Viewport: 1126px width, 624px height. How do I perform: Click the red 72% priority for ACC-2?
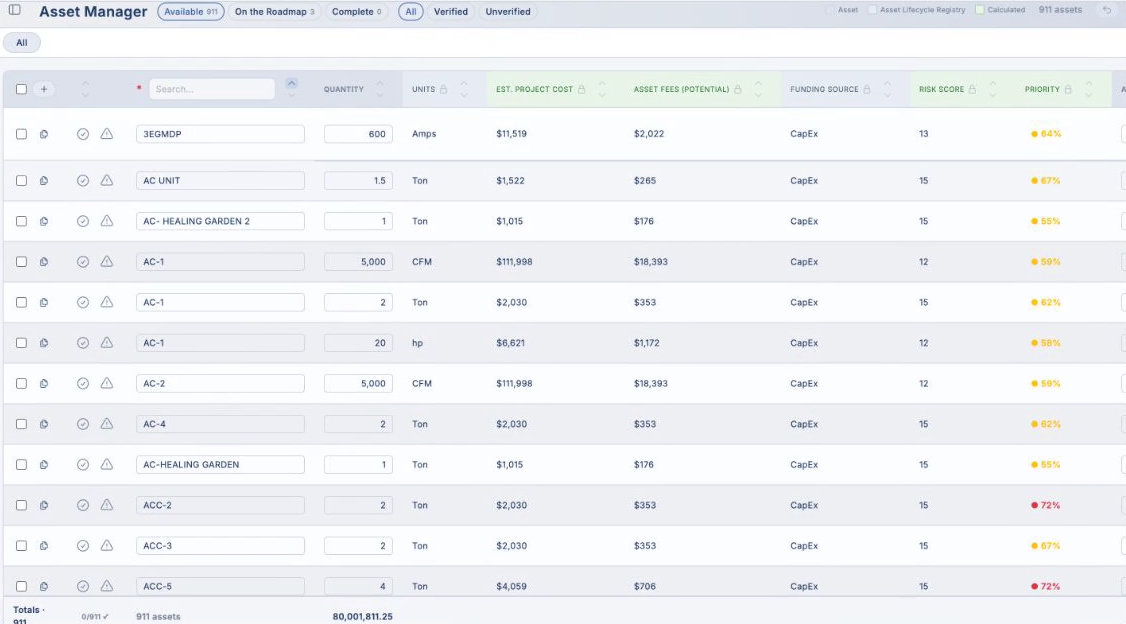click(x=1046, y=506)
